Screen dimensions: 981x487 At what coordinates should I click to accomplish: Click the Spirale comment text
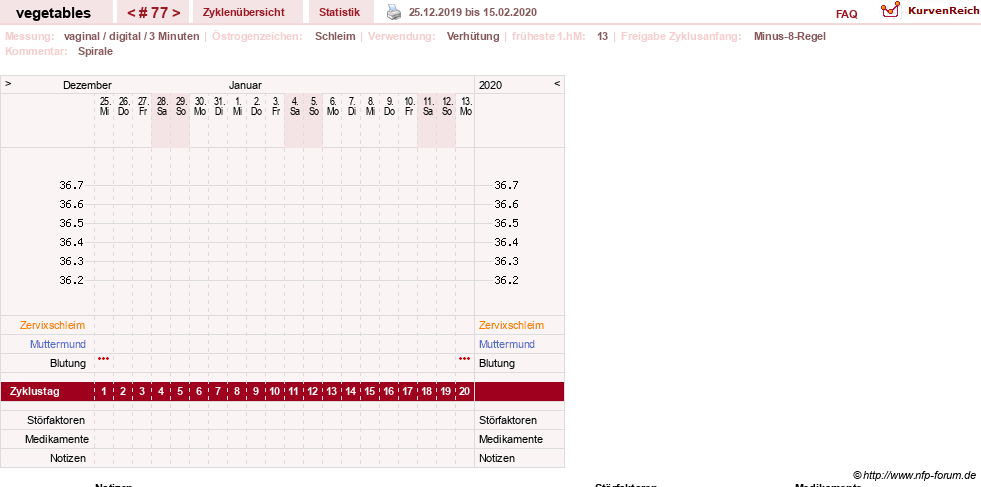click(96, 51)
